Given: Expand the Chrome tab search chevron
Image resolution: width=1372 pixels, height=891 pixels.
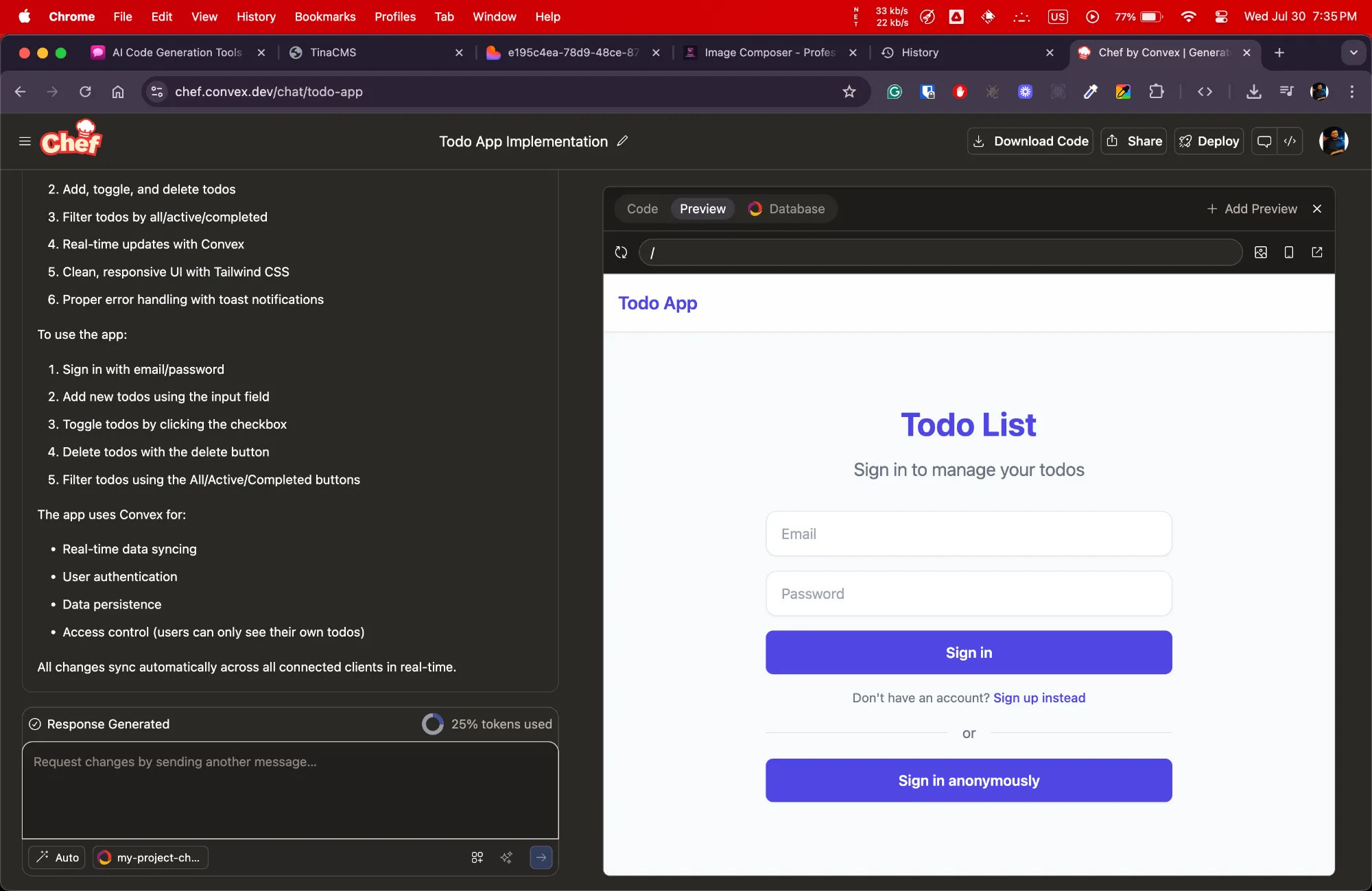Looking at the screenshot, I should 1353,53.
